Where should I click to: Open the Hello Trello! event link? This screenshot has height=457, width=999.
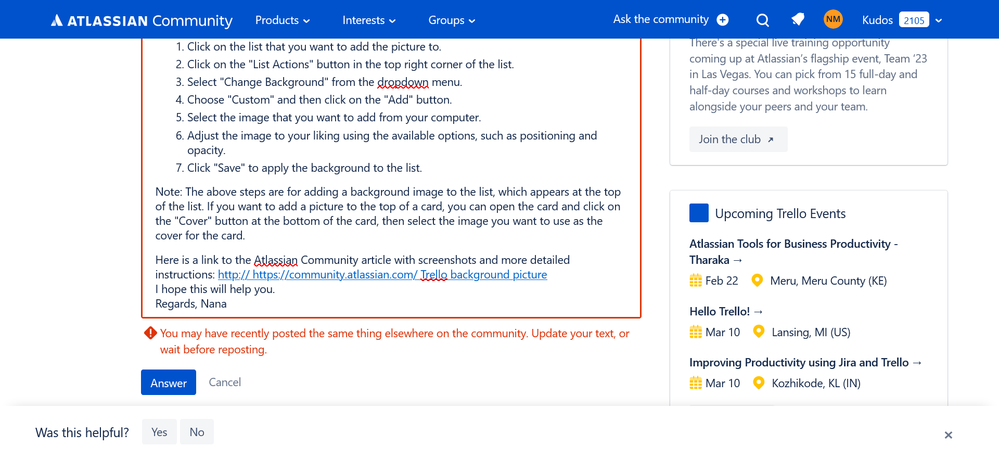click(x=726, y=312)
